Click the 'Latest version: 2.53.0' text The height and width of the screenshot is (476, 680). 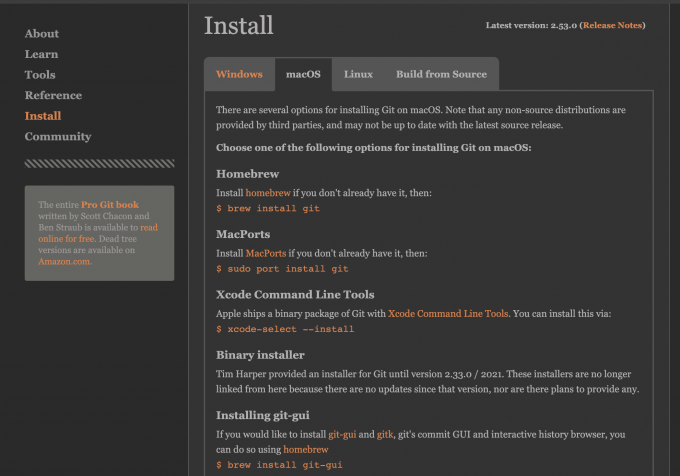coord(531,25)
